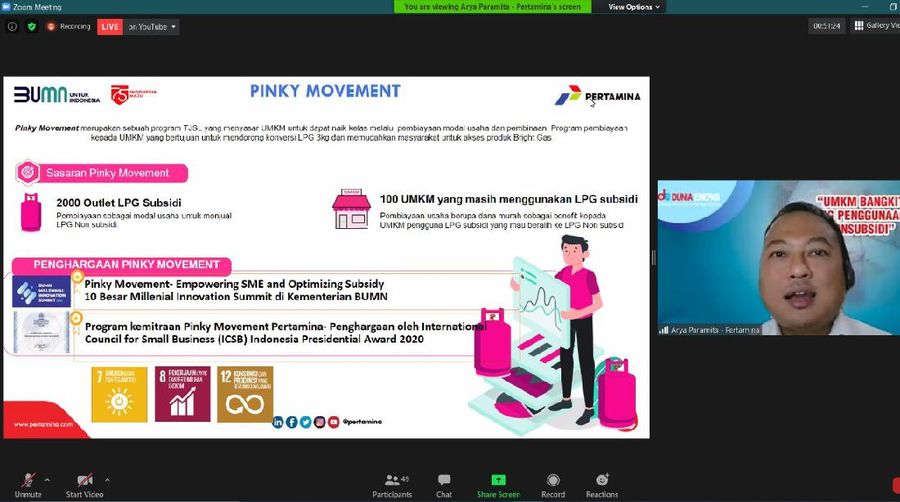Open the Reactions menu
The width and height of the screenshot is (900, 502).
[x=602, y=483]
